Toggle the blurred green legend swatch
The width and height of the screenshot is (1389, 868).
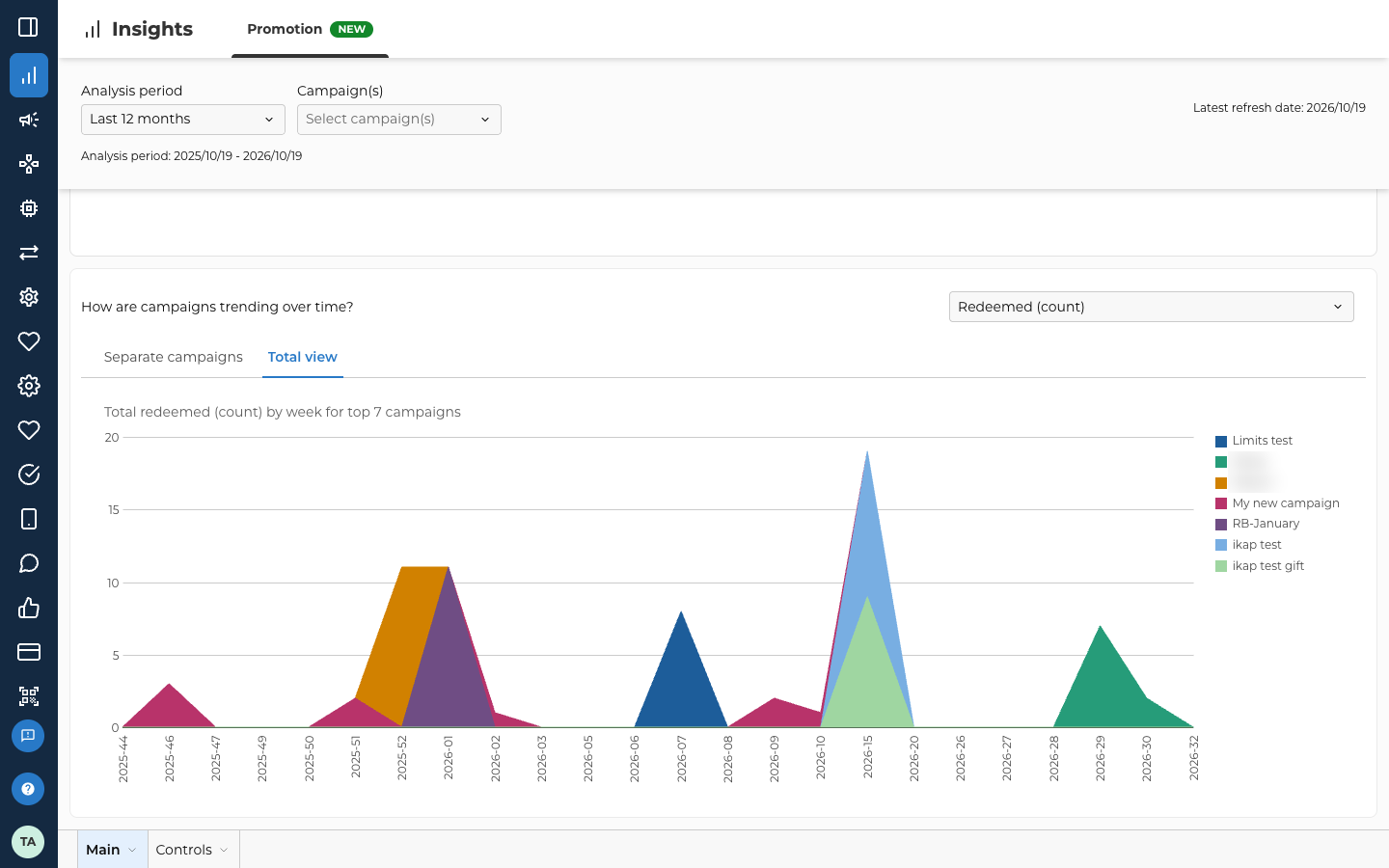click(x=1221, y=462)
